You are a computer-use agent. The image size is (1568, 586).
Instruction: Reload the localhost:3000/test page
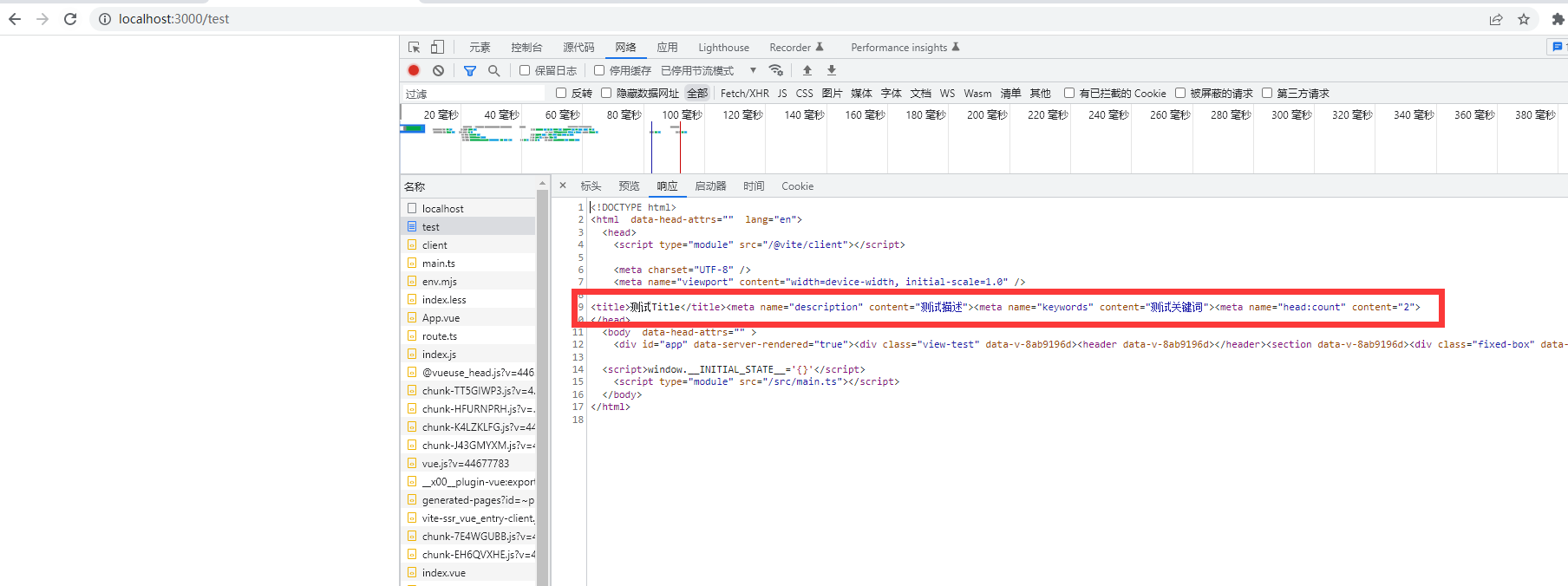point(70,19)
